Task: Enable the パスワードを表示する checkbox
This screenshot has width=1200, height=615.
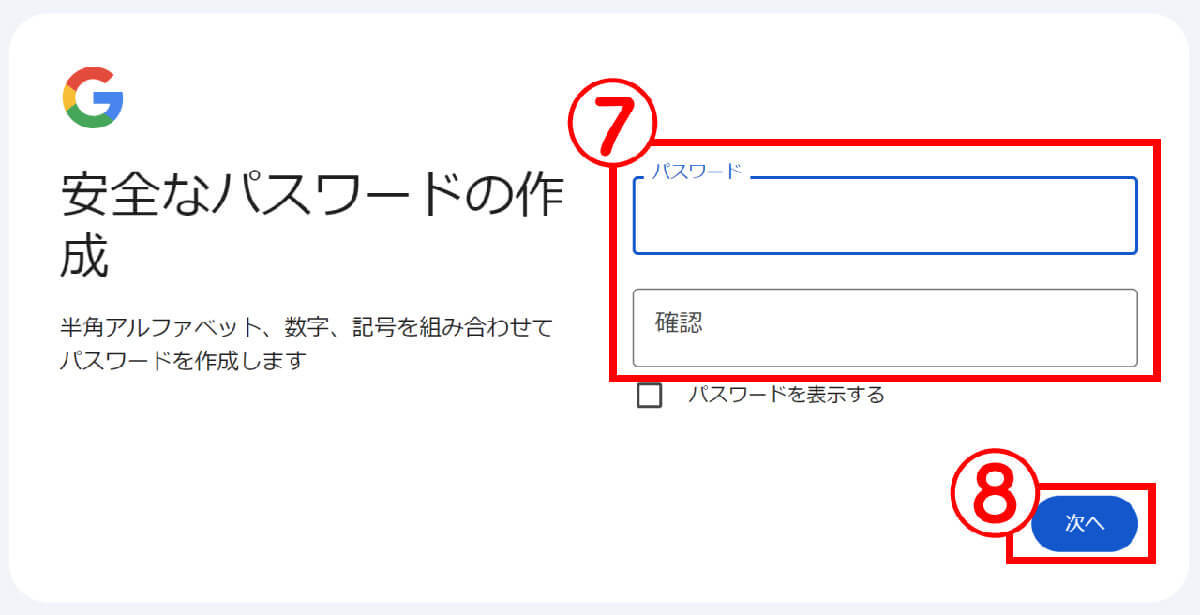Action: 650,395
